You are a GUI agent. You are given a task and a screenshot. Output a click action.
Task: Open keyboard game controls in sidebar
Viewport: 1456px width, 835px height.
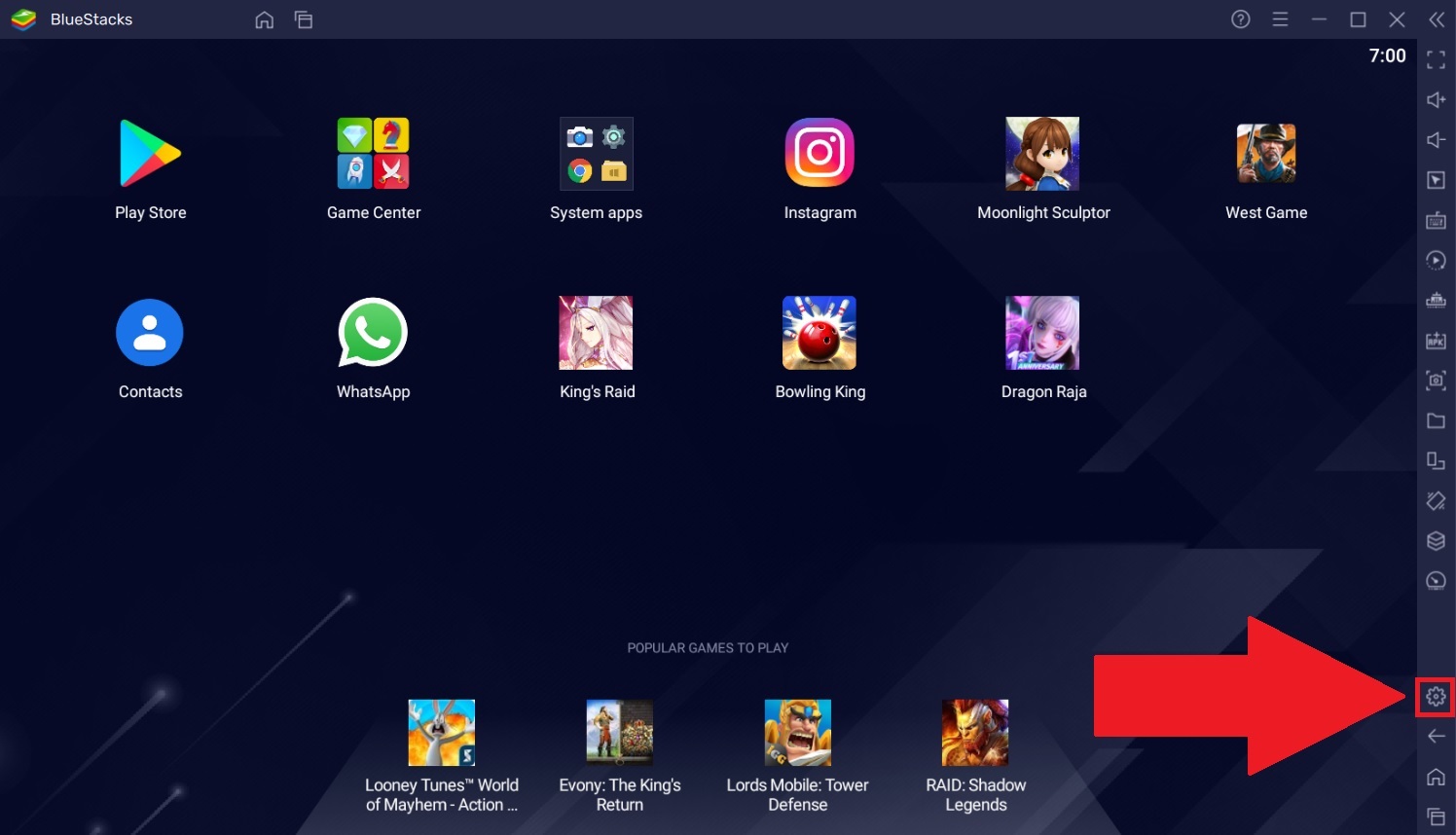pyautogui.click(x=1436, y=221)
